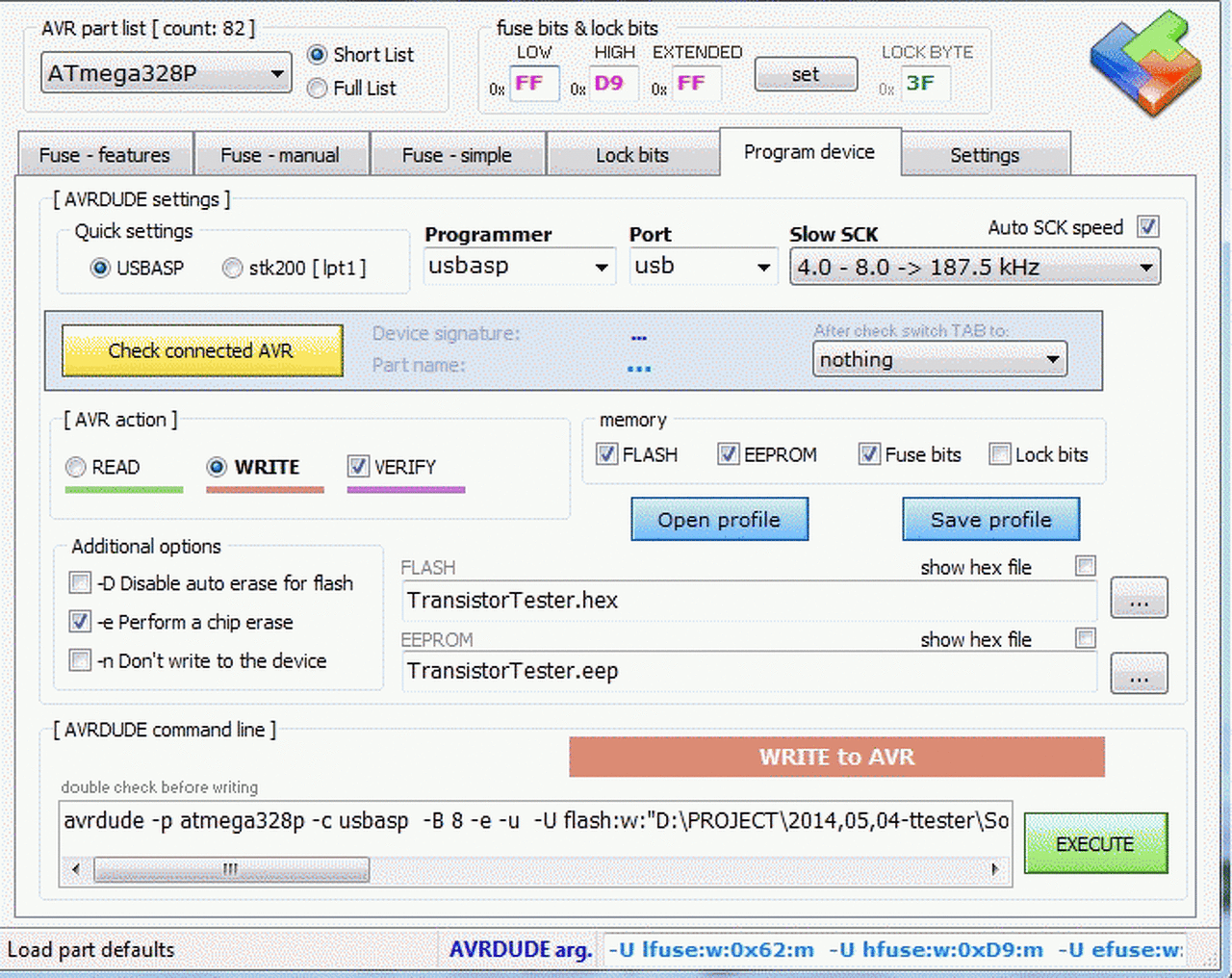Open the Fuse - simple tab
1232x978 pixels.
(x=457, y=155)
